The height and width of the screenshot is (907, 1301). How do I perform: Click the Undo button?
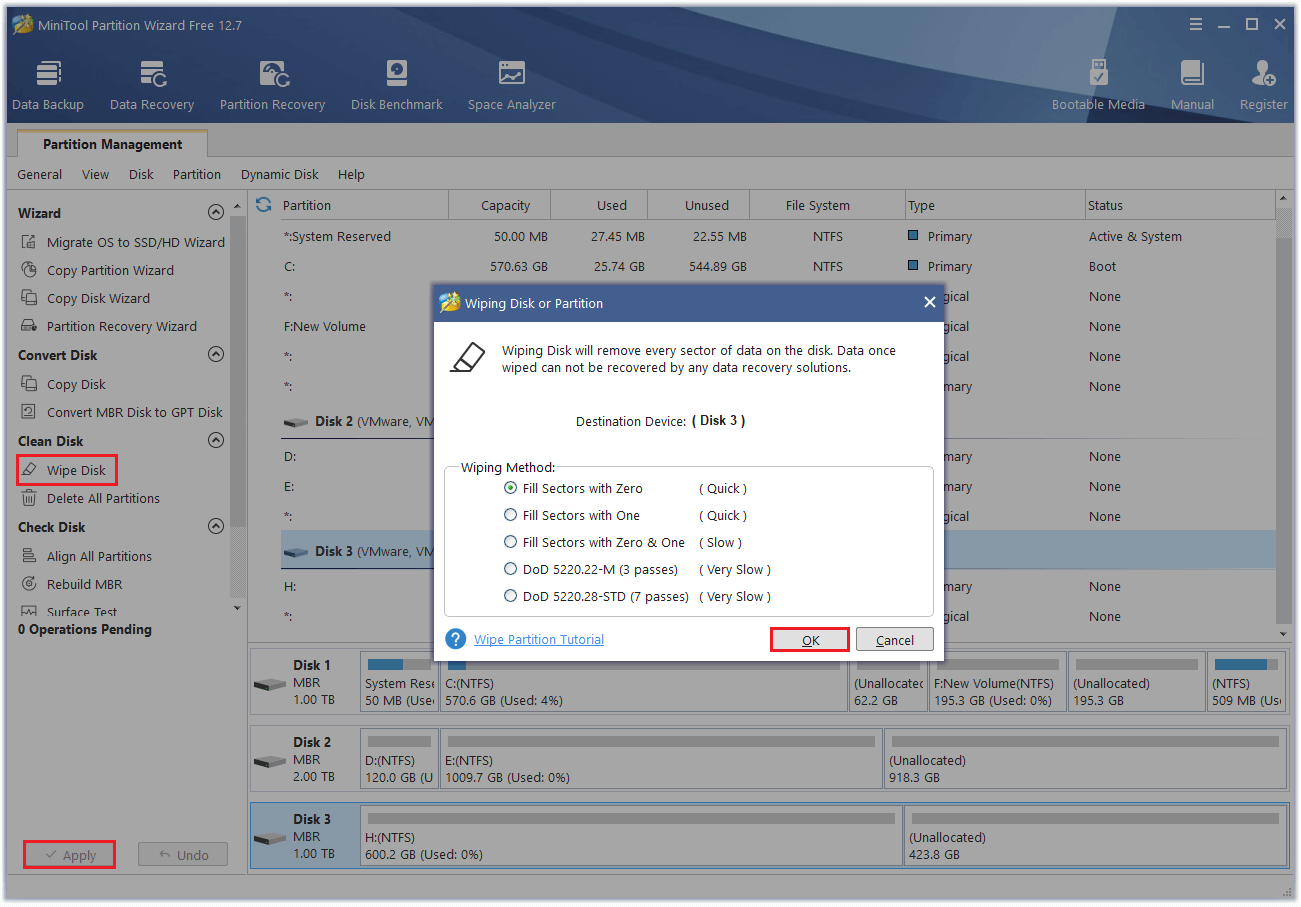click(x=183, y=855)
